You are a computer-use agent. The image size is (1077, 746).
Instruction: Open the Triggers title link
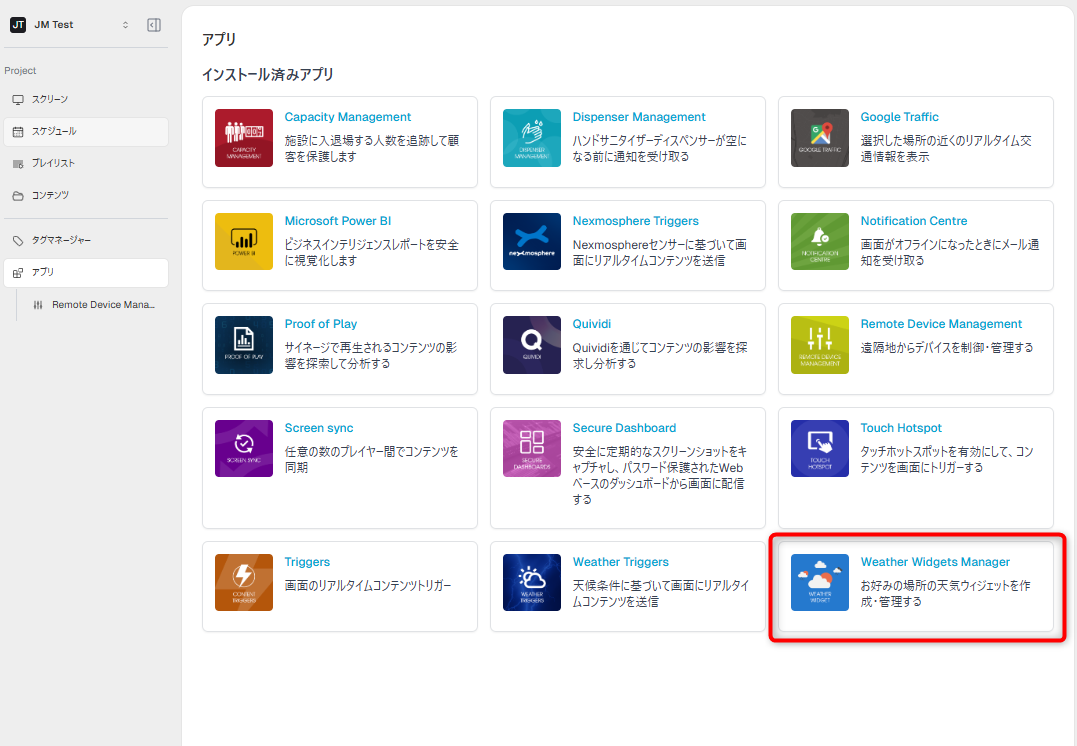307,561
